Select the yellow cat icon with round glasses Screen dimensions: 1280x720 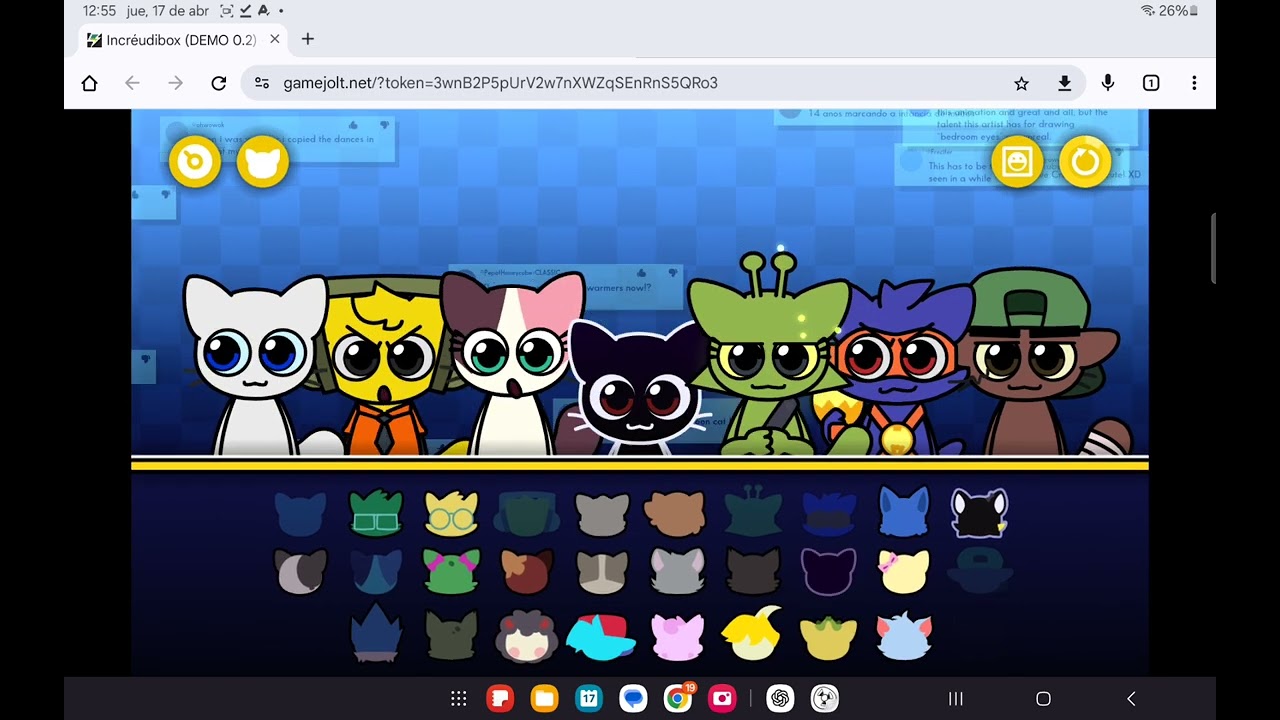coord(451,512)
